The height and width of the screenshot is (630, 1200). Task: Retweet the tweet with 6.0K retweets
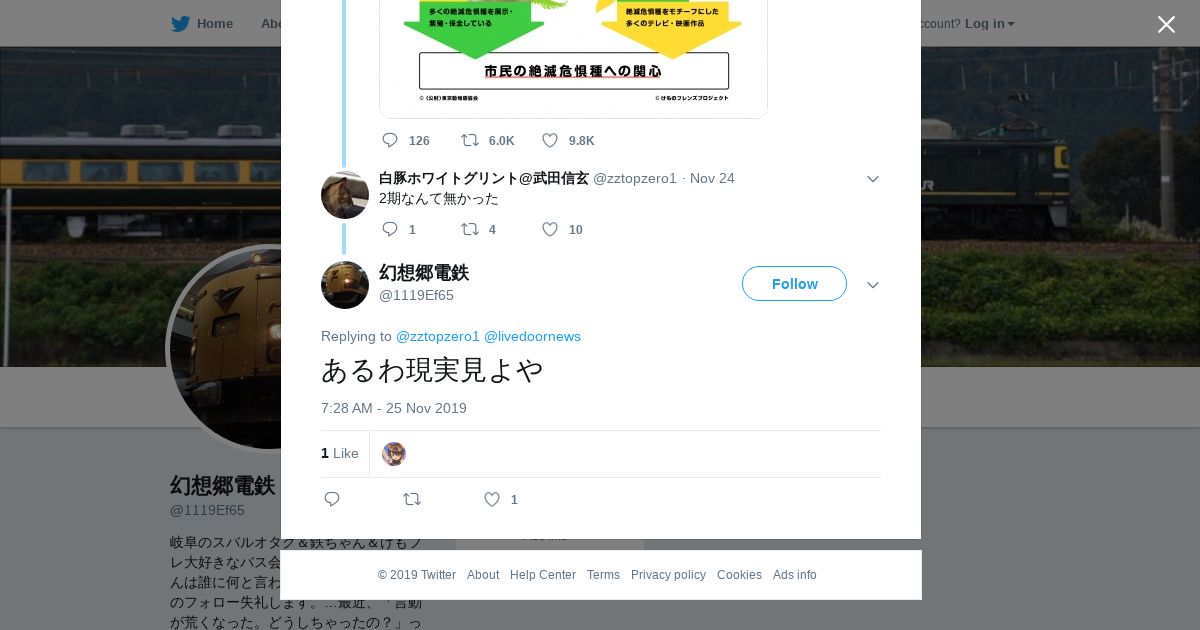469,140
